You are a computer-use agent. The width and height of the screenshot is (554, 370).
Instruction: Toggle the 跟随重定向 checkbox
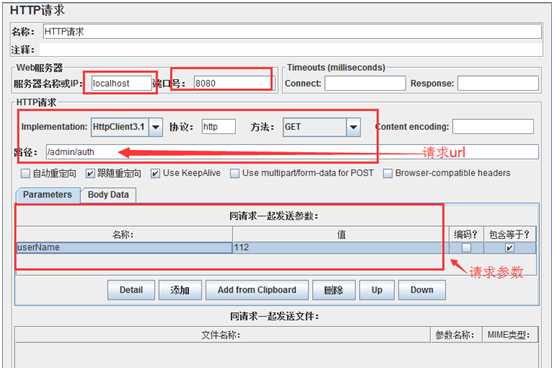(x=90, y=174)
